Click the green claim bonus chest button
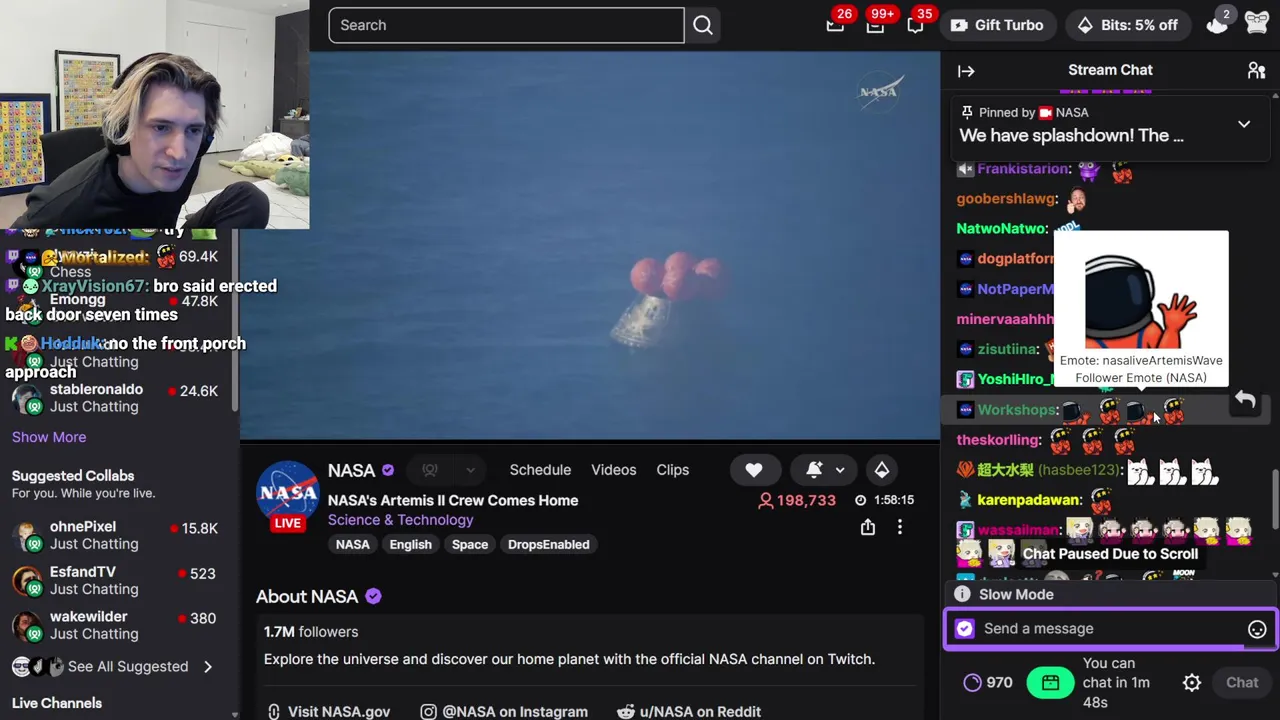The image size is (1280, 720). coord(1050,682)
